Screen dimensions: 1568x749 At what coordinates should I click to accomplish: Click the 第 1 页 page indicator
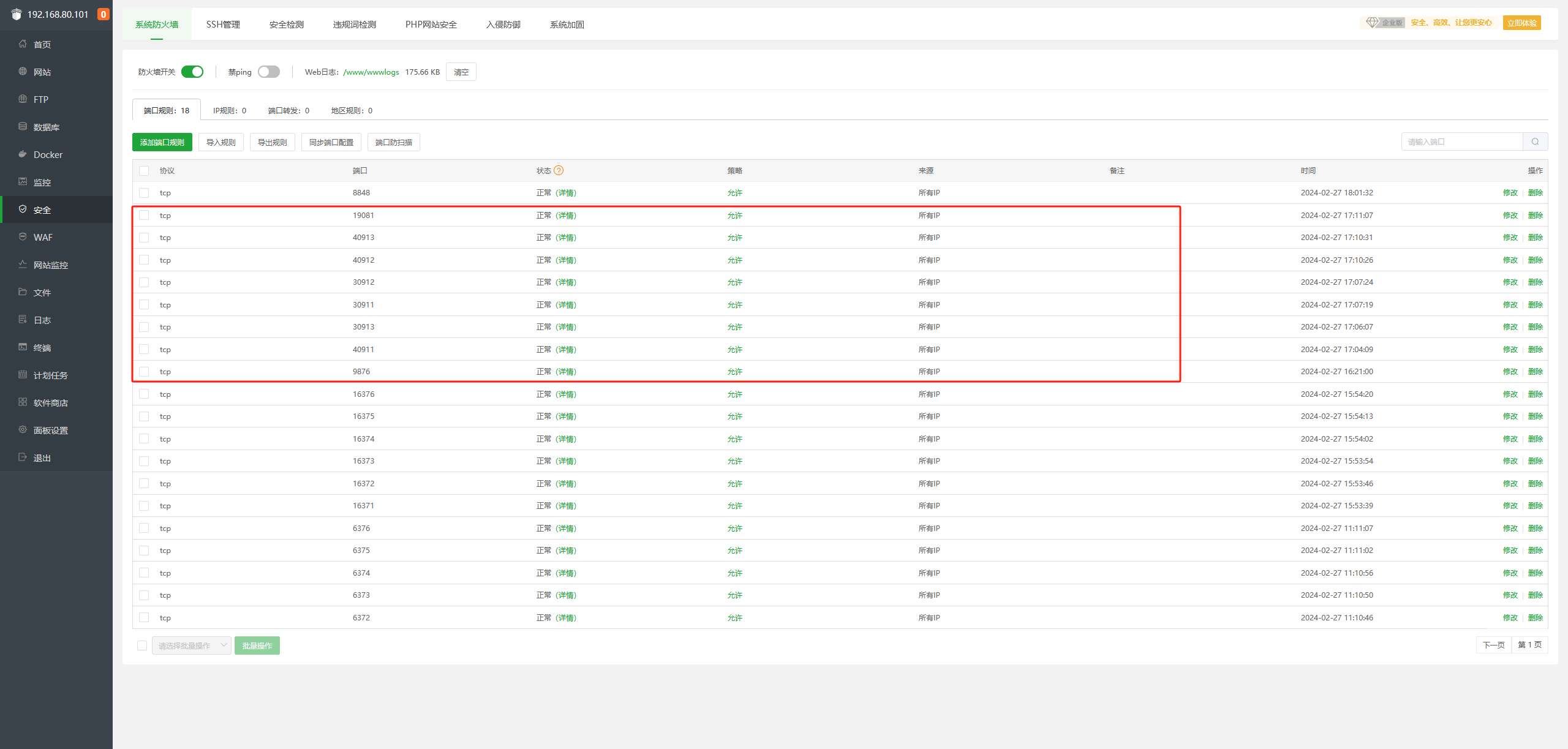coord(1530,645)
